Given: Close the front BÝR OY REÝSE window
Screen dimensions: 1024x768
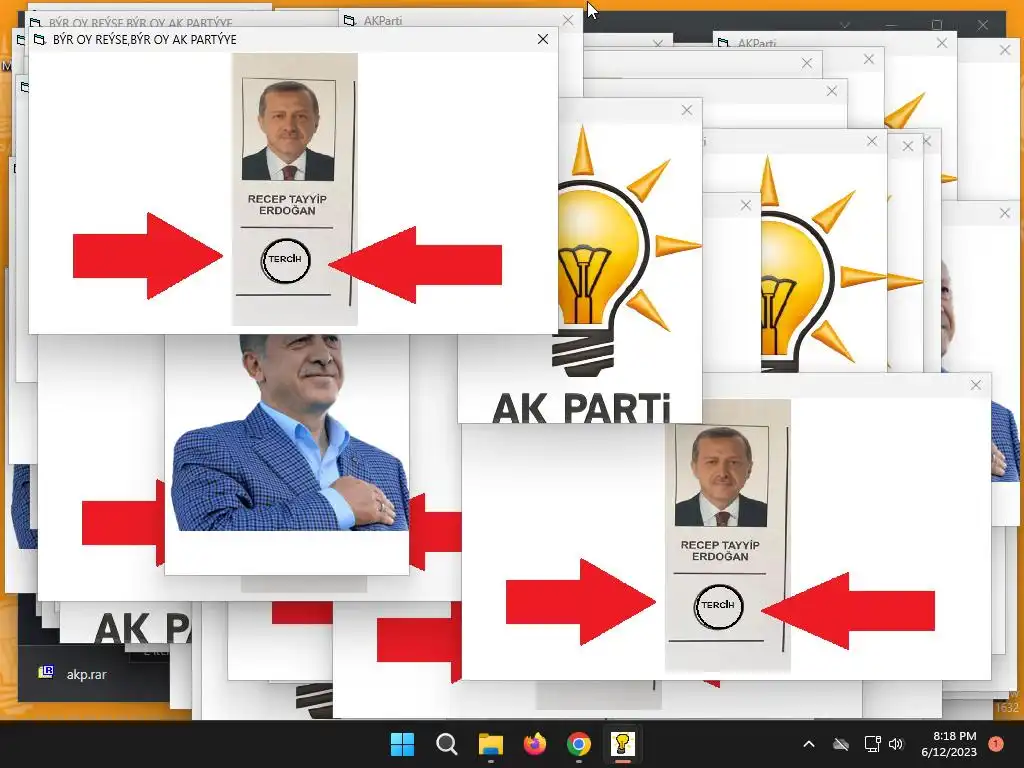Looking at the screenshot, I should pyautogui.click(x=543, y=39).
